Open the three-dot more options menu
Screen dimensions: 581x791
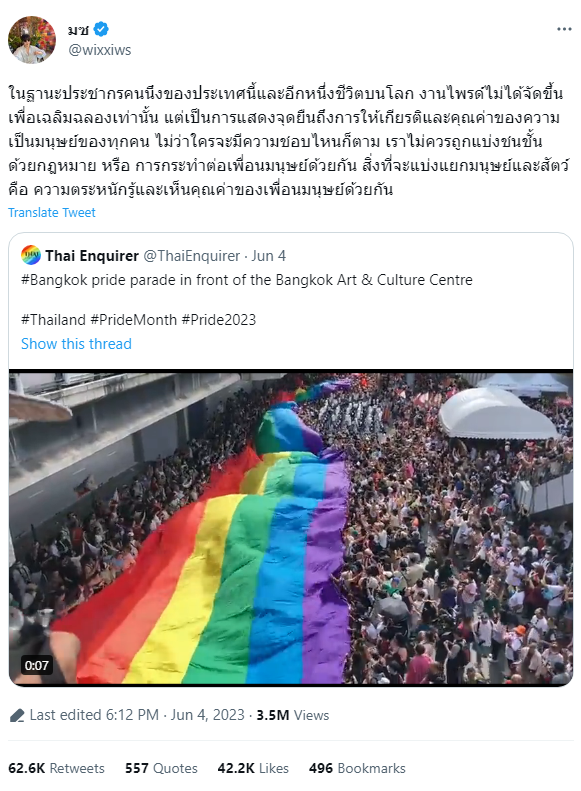click(x=564, y=29)
